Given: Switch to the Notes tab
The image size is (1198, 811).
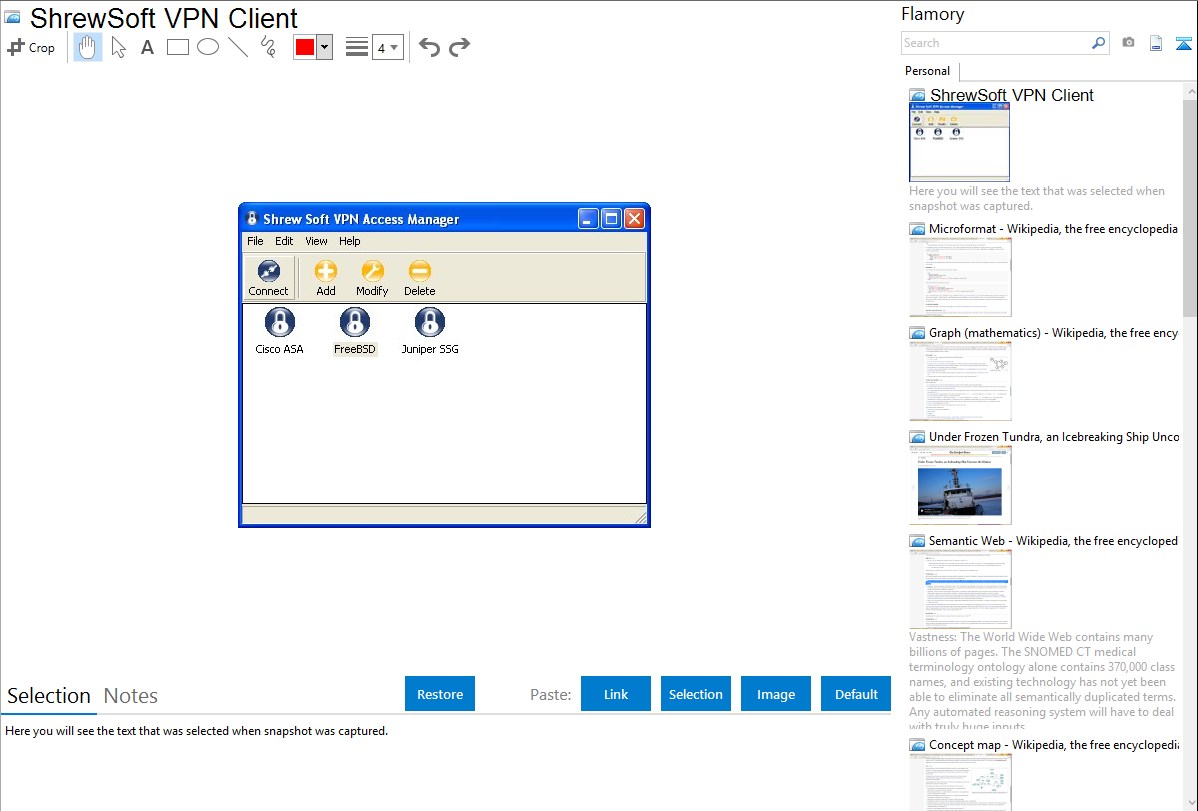Looking at the screenshot, I should pos(131,696).
